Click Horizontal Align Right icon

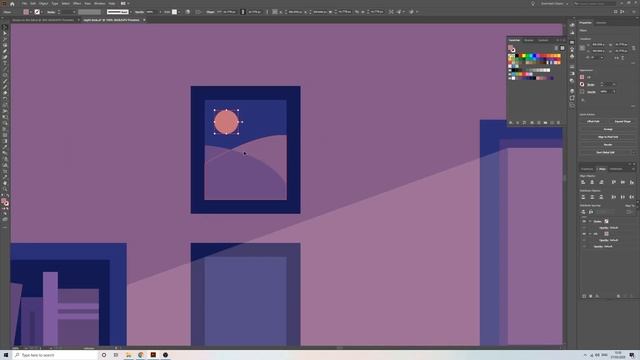point(601,182)
